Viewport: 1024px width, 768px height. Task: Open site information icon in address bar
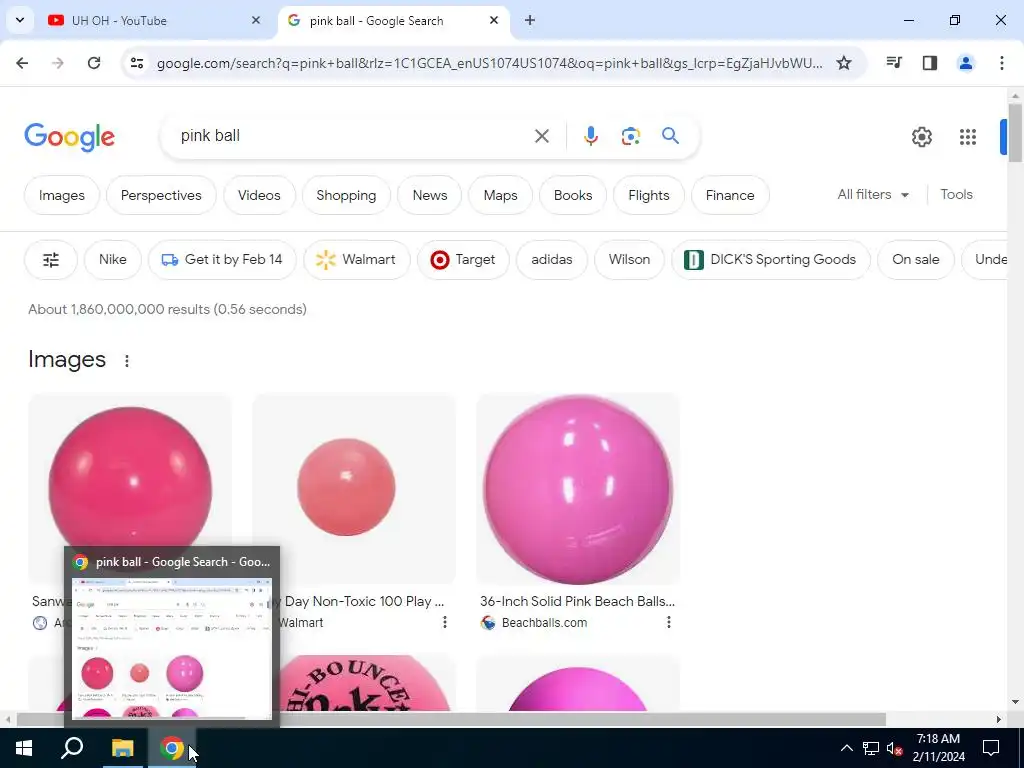click(x=137, y=63)
